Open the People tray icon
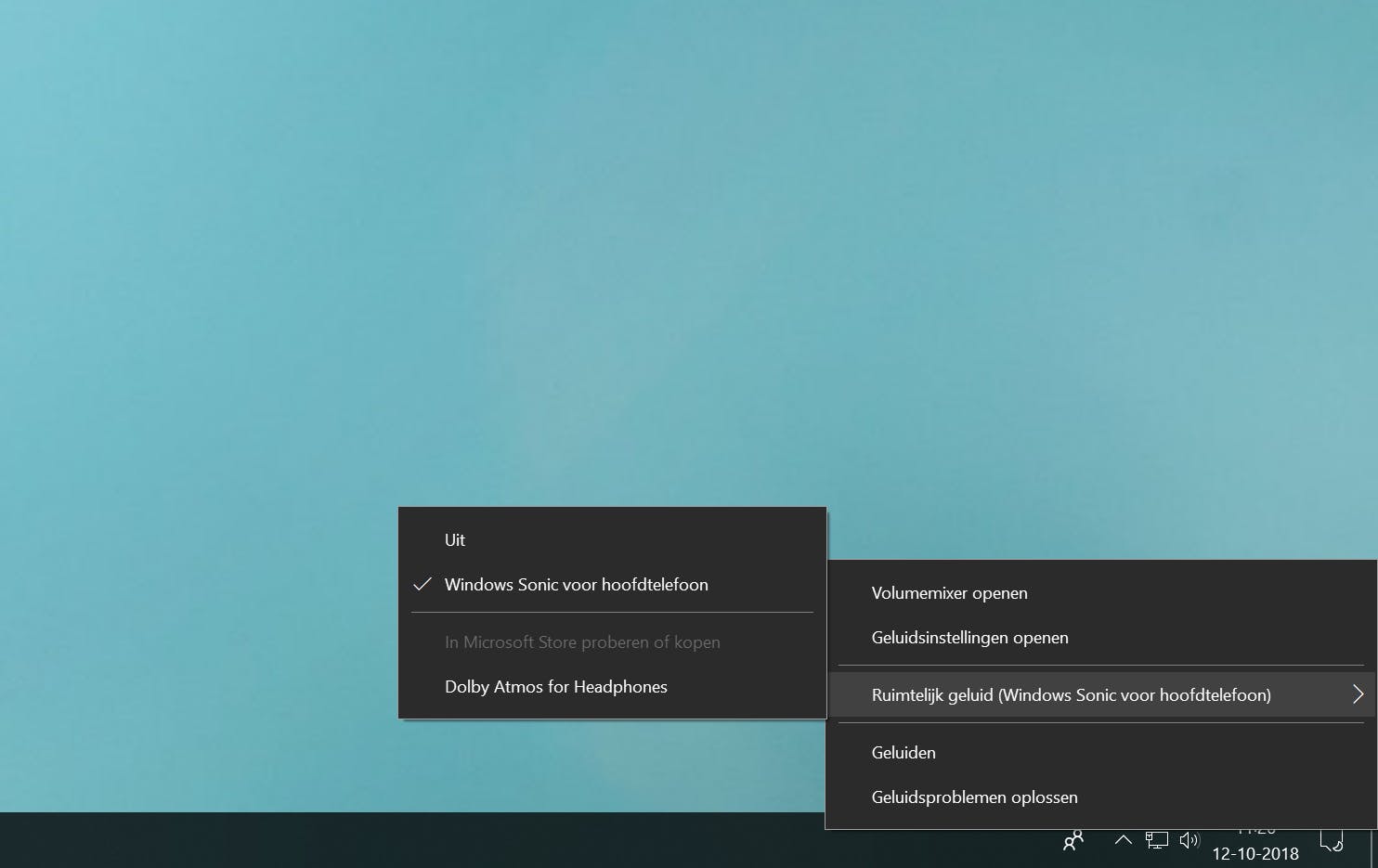Viewport: 1378px width, 868px height. [1072, 840]
